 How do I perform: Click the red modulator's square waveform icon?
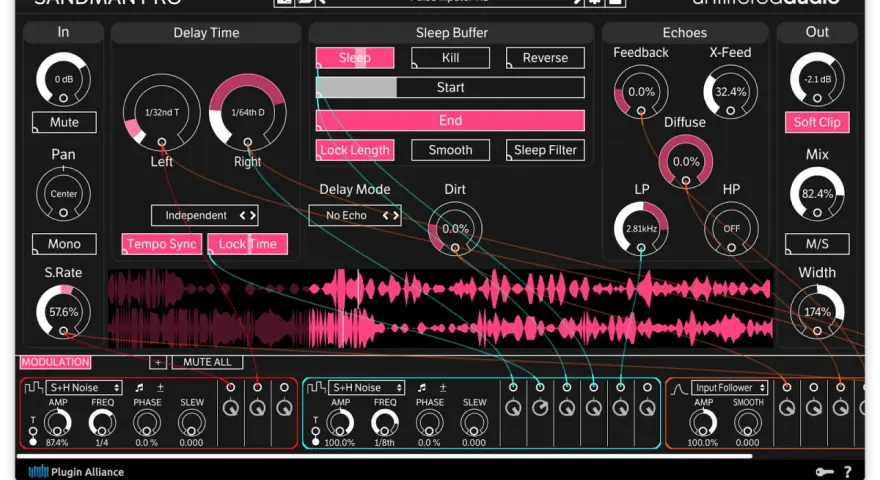[34, 387]
